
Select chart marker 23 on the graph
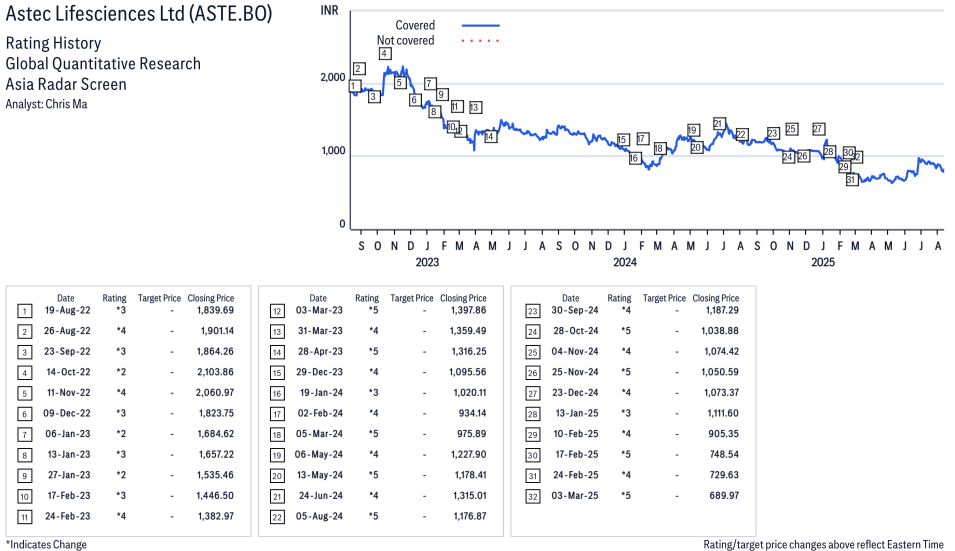(x=773, y=133)
